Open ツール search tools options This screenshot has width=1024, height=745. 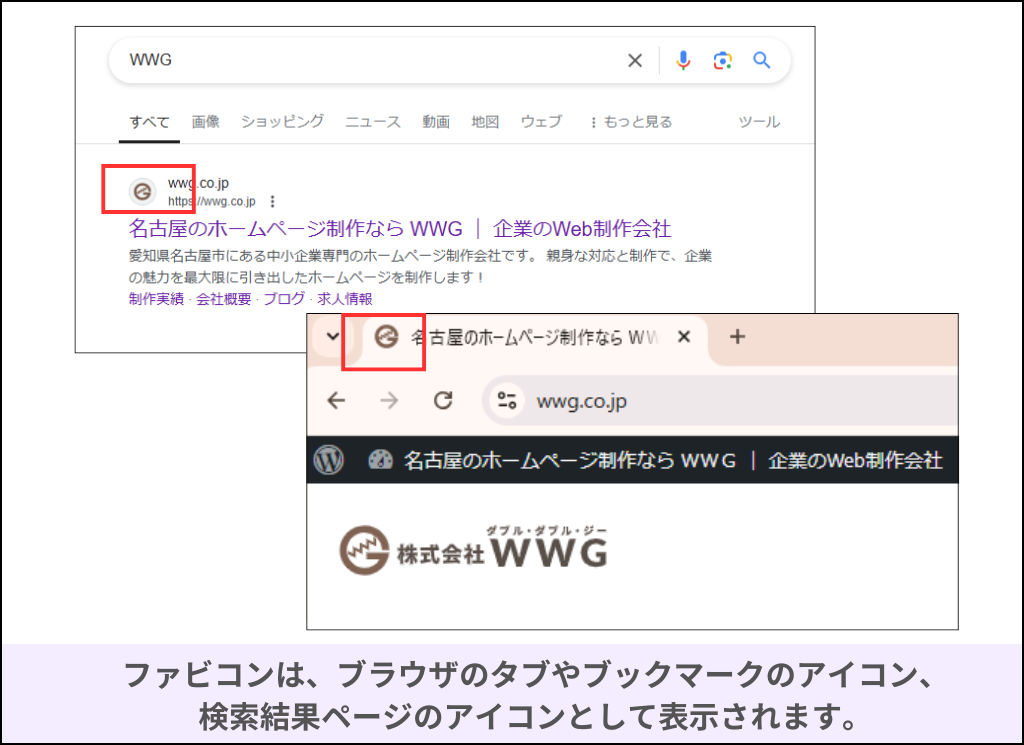[x=758, y=121]
